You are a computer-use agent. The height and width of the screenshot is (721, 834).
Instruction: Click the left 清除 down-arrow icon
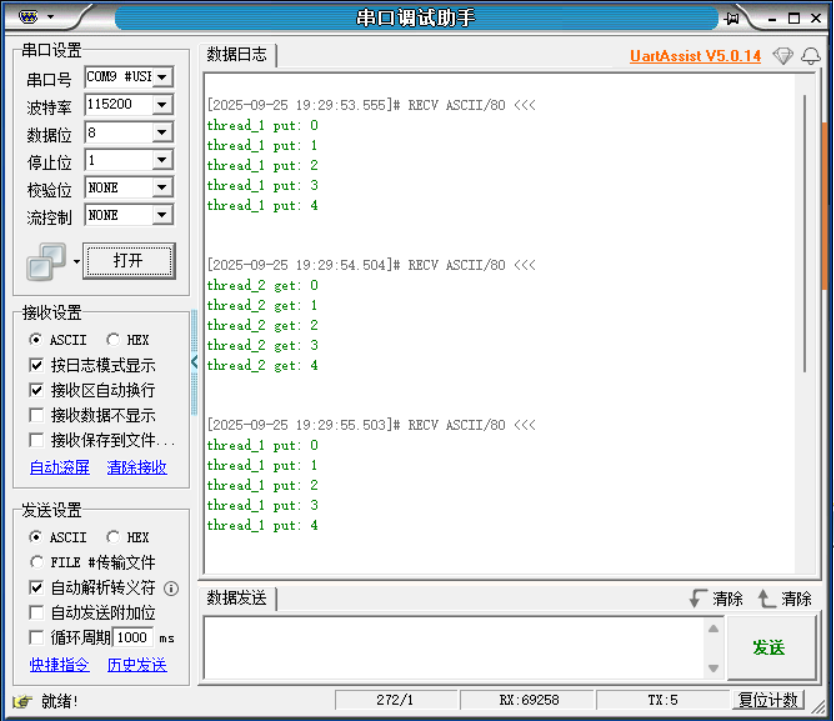click(697, 598)
